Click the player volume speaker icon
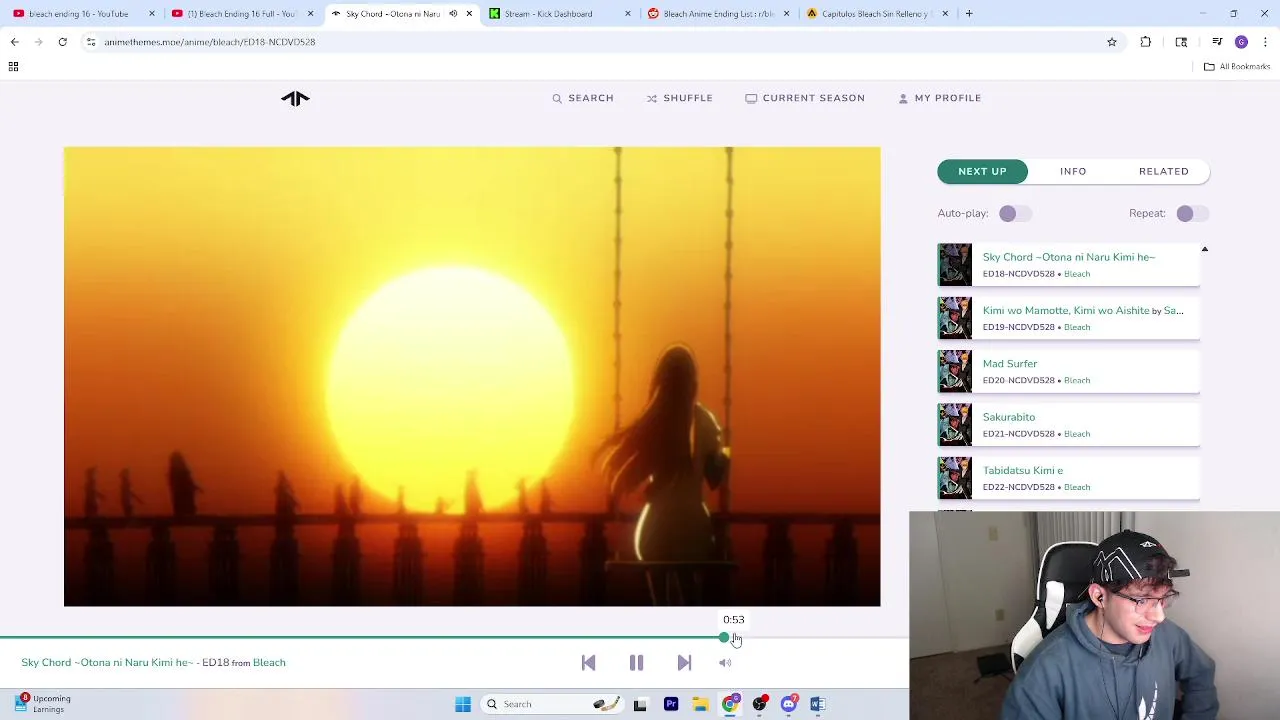Screen dimensions: 1280x720 click(x=725, y=663)
